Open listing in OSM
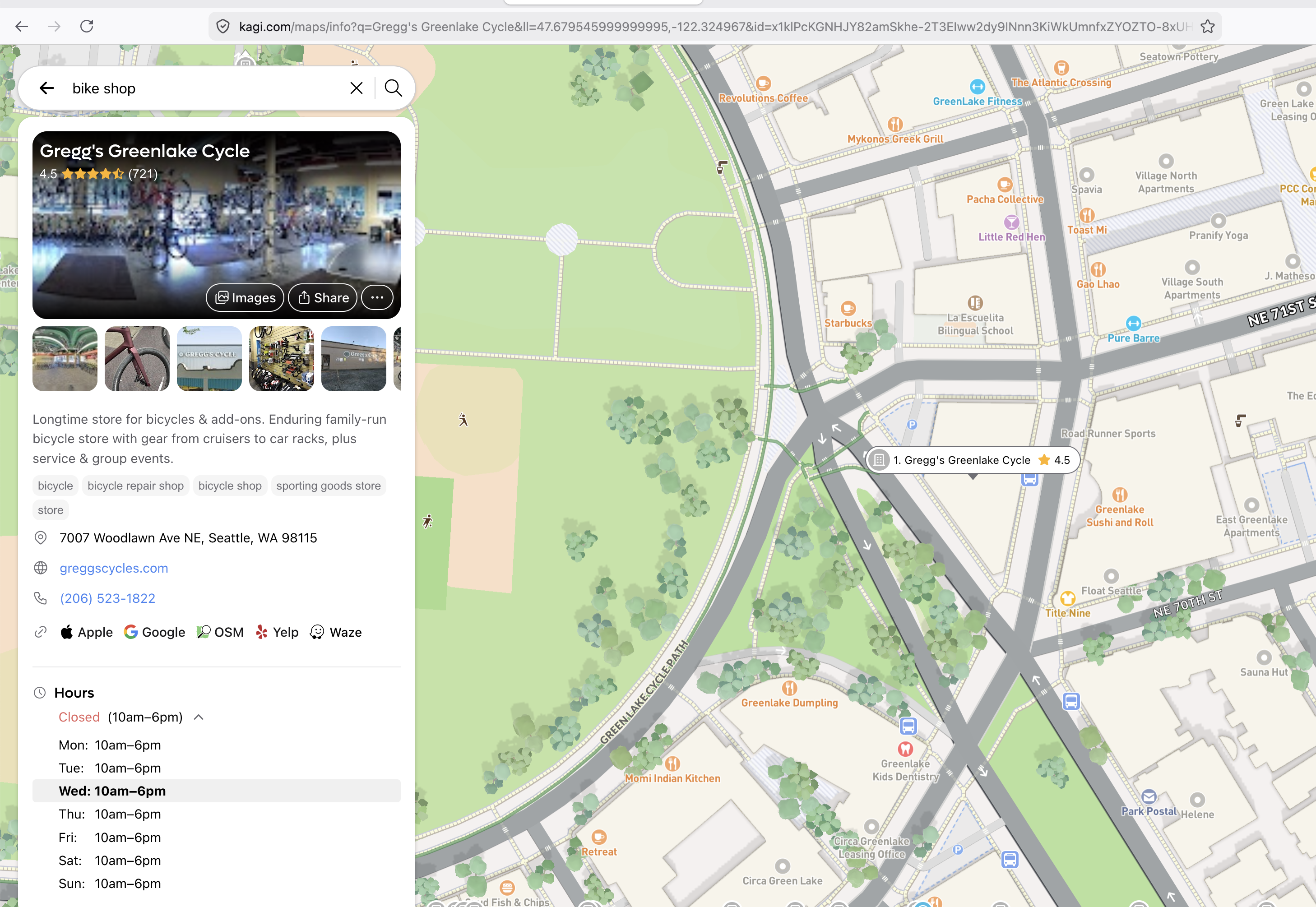The width and height of the screenshot is (1316, 907). pos(220,632)
